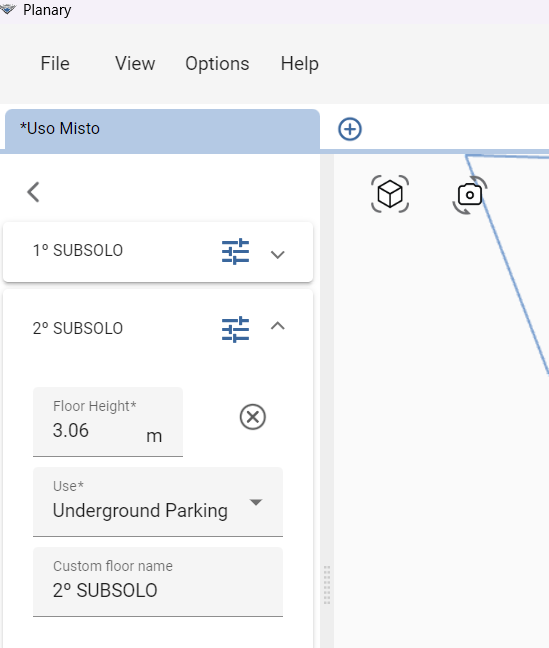Select Underground Parking use field
549x648 pixels.
[x=158, y=502]
